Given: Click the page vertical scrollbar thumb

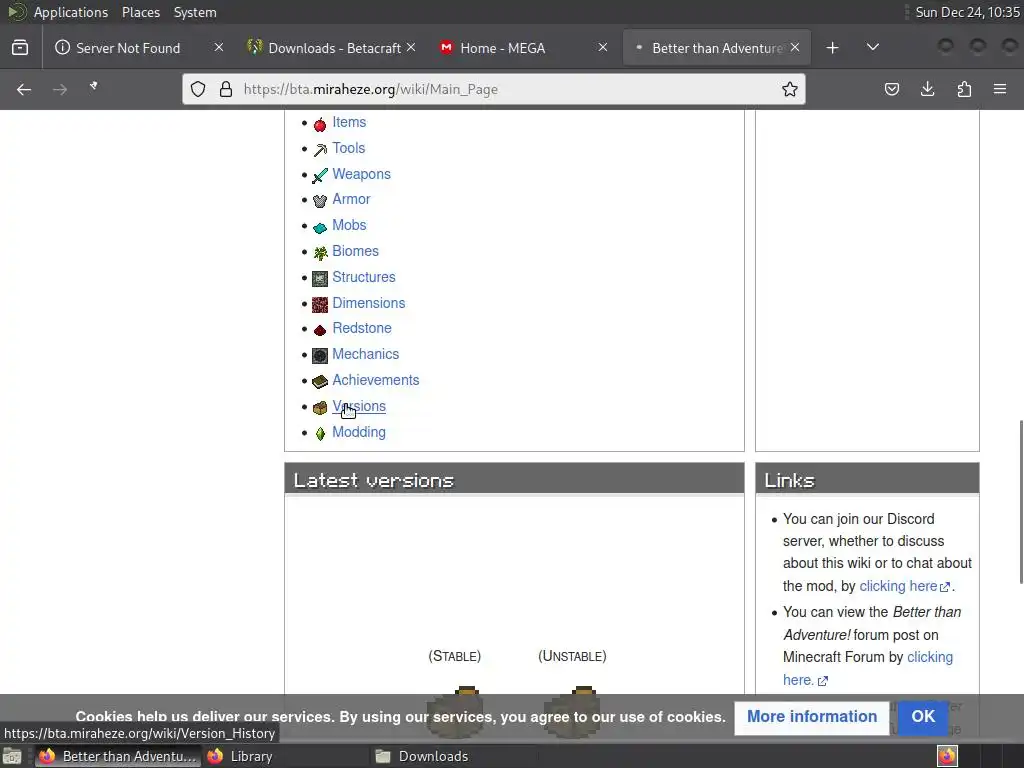Looking at the screenshot, I should pos(1020,503).
